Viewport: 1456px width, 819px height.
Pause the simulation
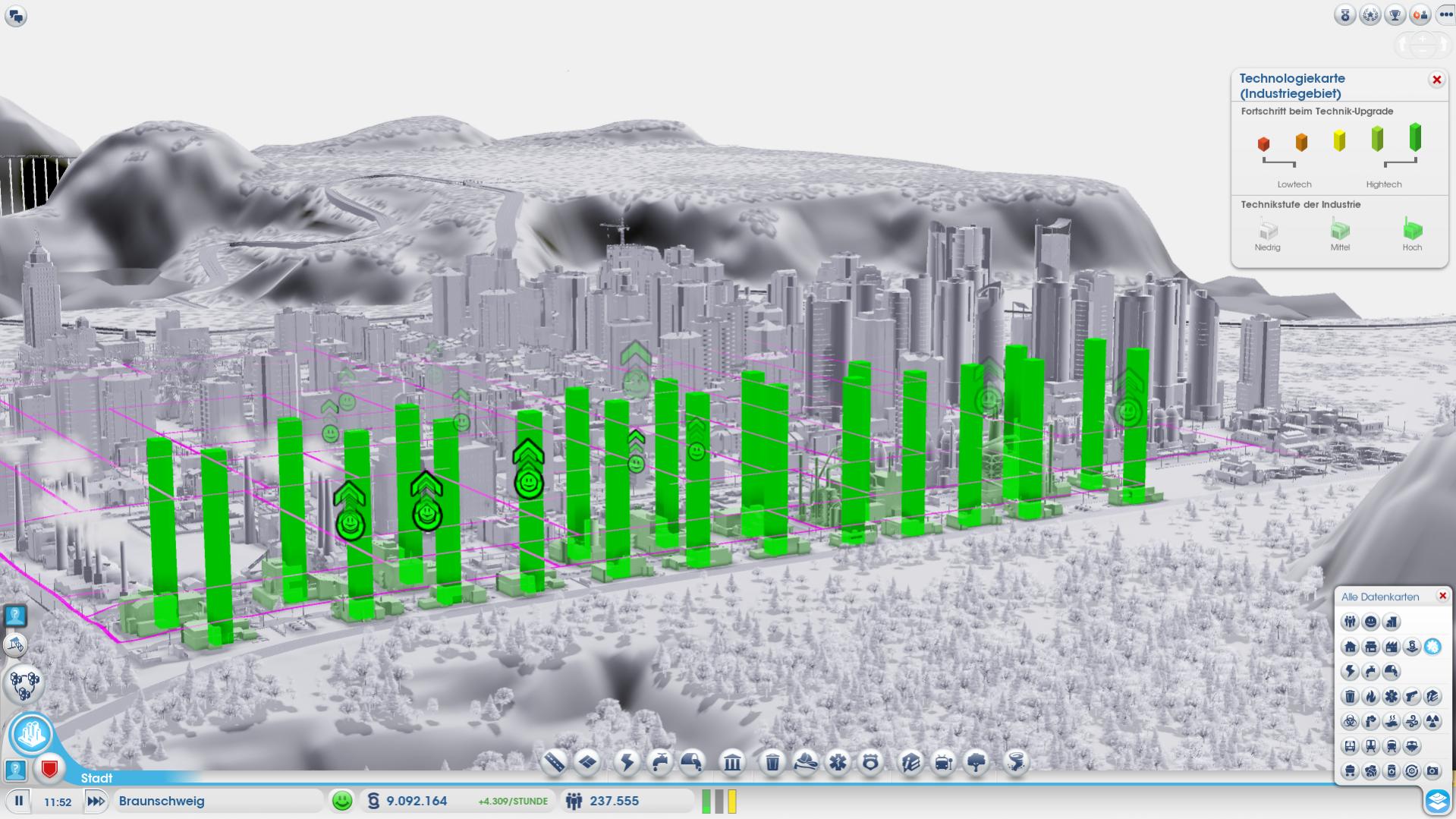click(x=19, y=801)
